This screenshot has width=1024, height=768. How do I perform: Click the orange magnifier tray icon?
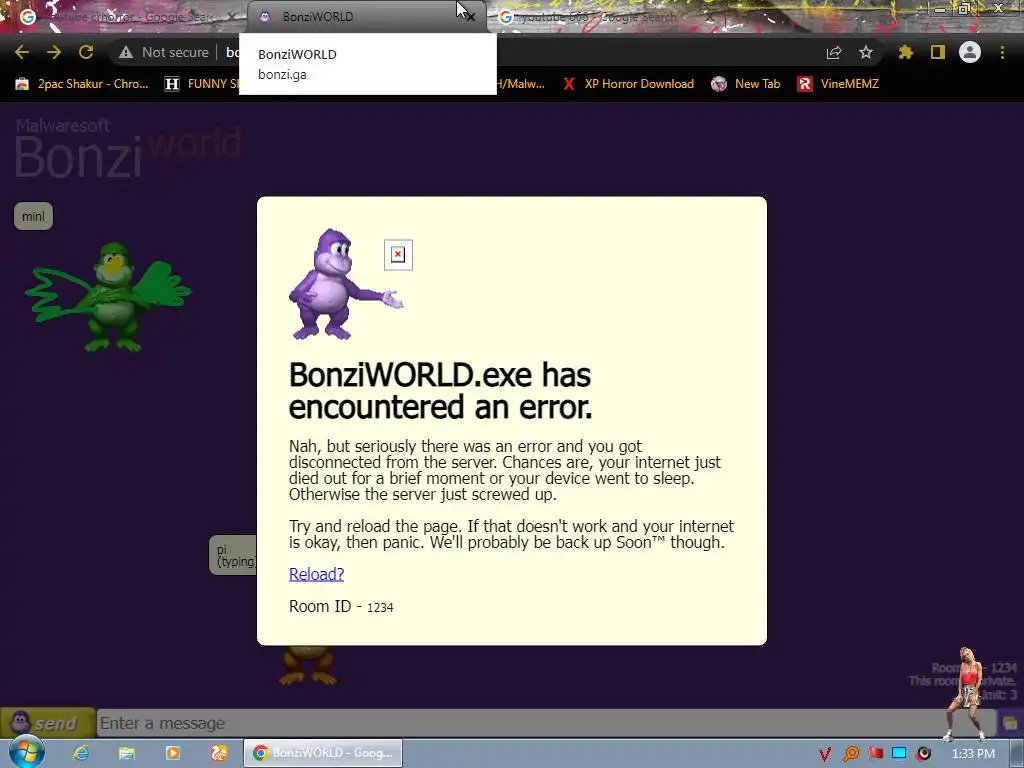point(851,754)
